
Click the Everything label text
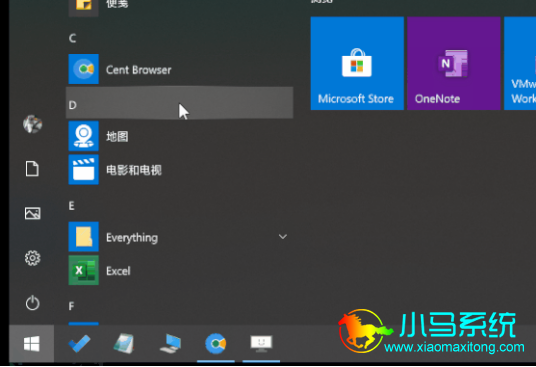[132, 237]
